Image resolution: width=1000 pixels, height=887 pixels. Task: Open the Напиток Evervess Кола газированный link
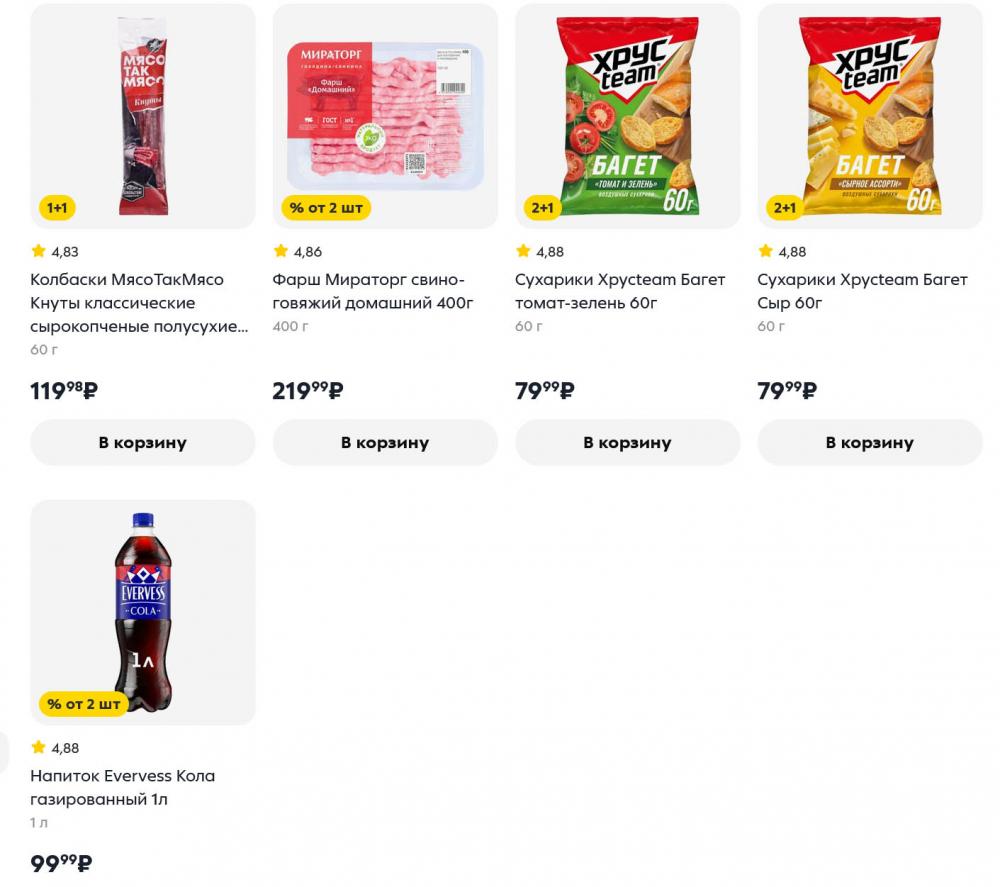(x=121, y=787)
